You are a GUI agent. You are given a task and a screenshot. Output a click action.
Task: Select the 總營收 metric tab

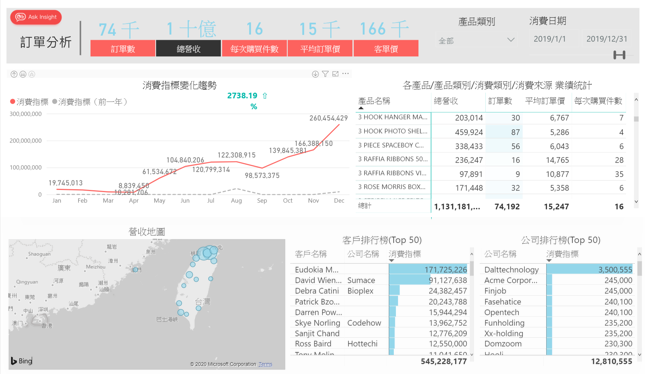(188, 49)
